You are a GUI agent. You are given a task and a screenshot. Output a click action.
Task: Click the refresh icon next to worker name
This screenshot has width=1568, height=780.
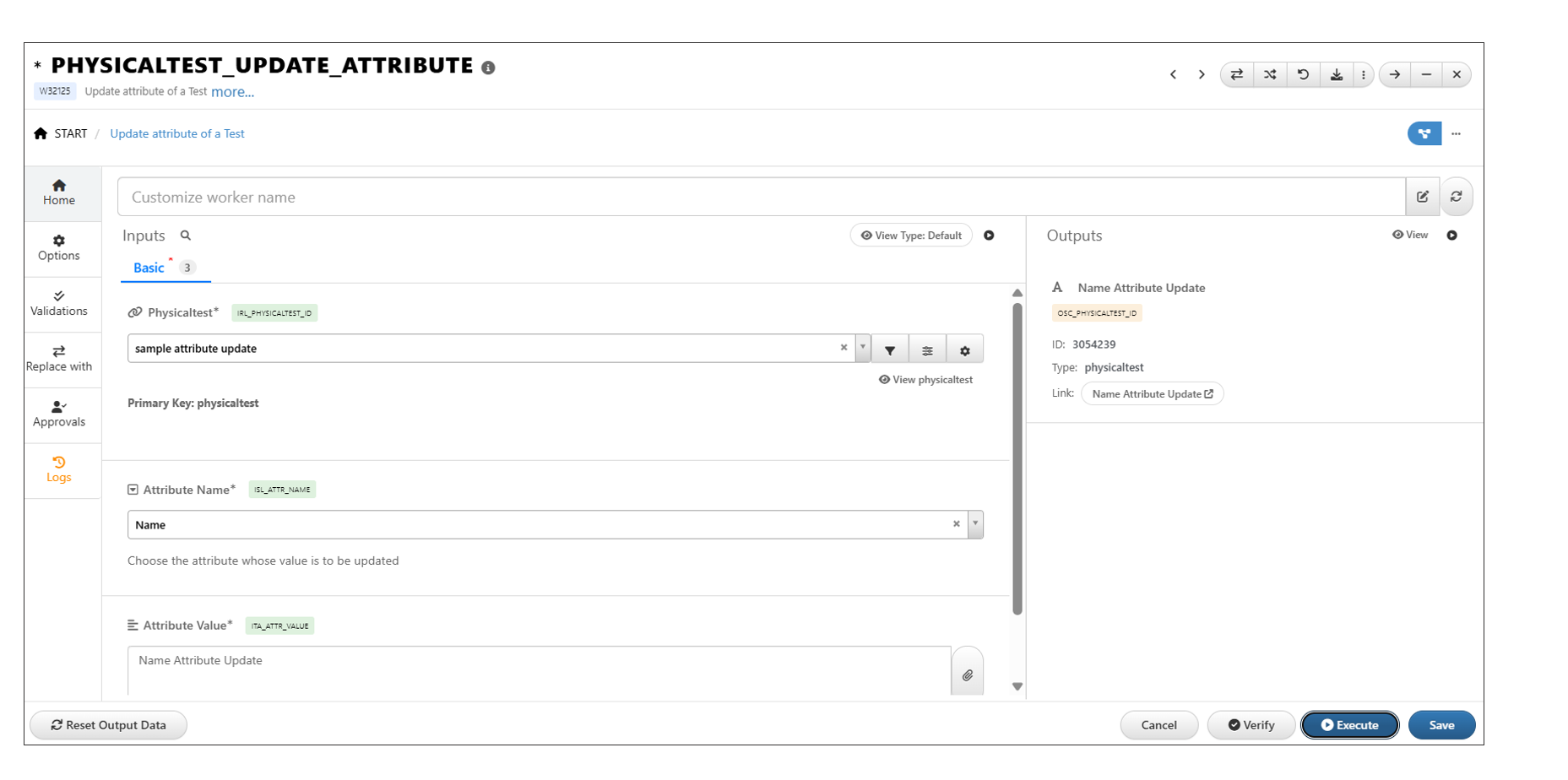1456,197
